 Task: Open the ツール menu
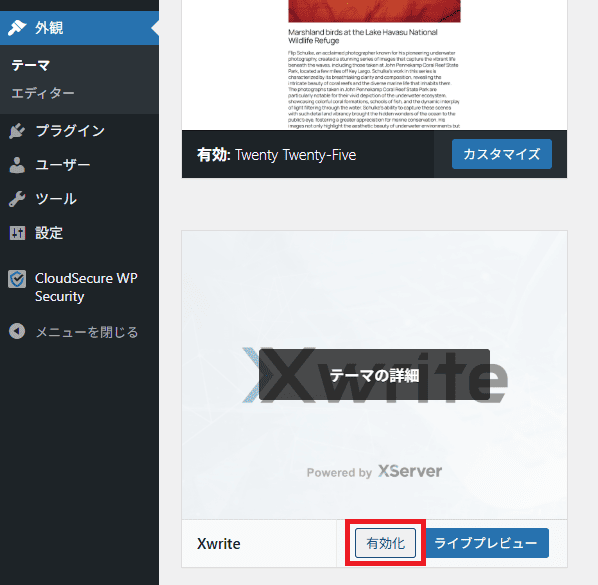click(x=79, y=199)
